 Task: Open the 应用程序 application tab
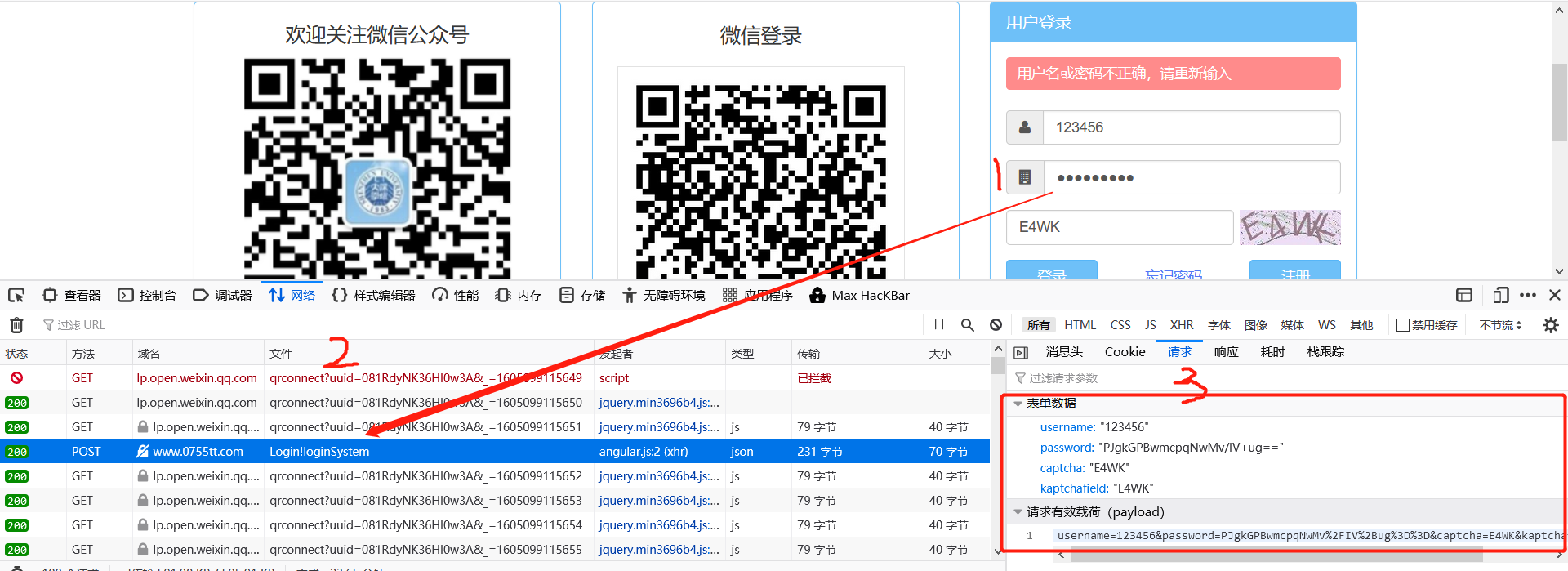click(x=757, y=296)
